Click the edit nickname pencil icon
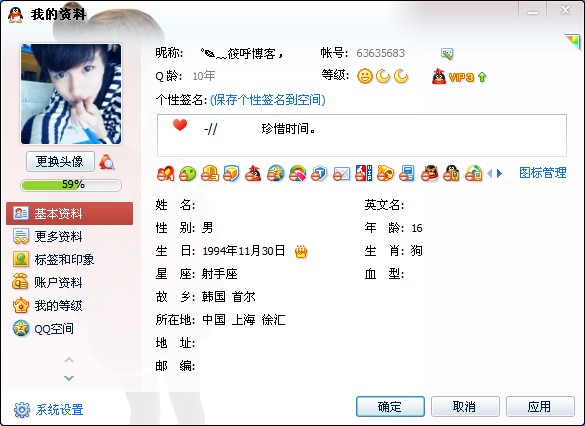This screenshot has height=426, width=585. click(x=447, y=54)
